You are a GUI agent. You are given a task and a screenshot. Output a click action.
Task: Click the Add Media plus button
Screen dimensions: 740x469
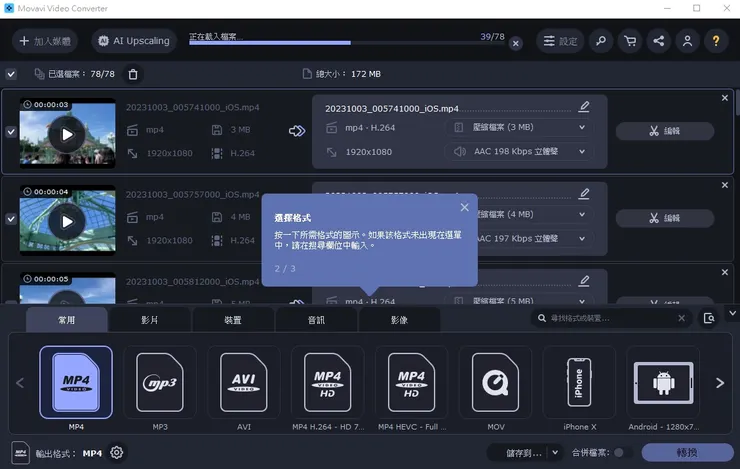45,41
